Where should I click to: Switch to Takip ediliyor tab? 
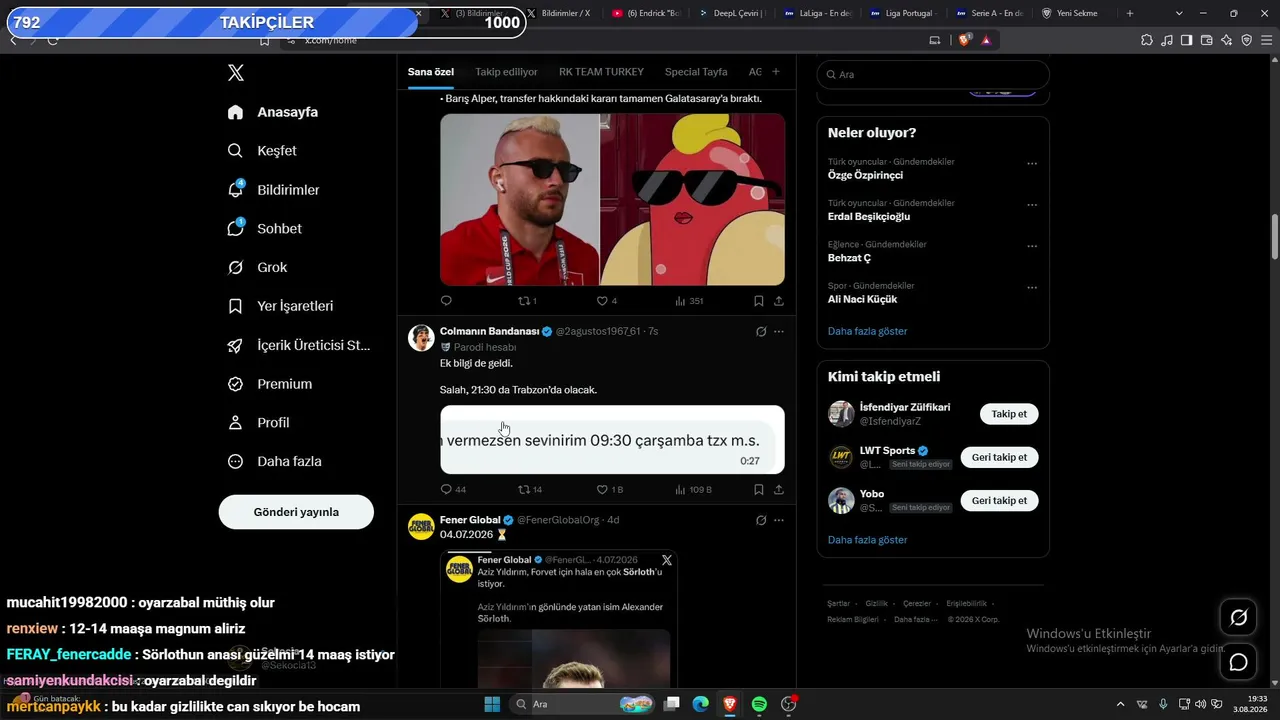click(506, 72)
